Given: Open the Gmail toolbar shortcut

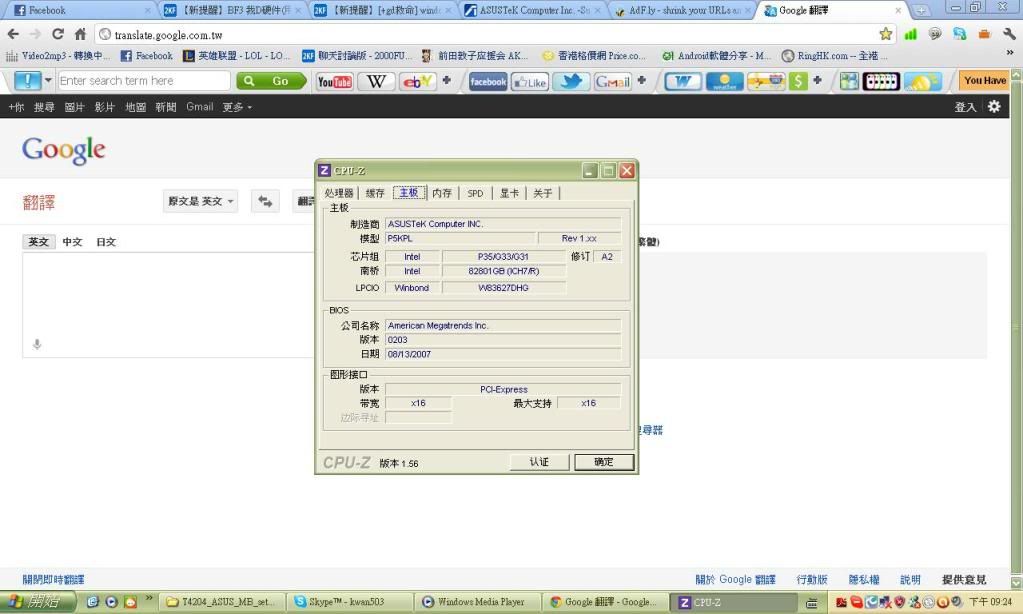Looking at the screenshot, I should 613,82.
